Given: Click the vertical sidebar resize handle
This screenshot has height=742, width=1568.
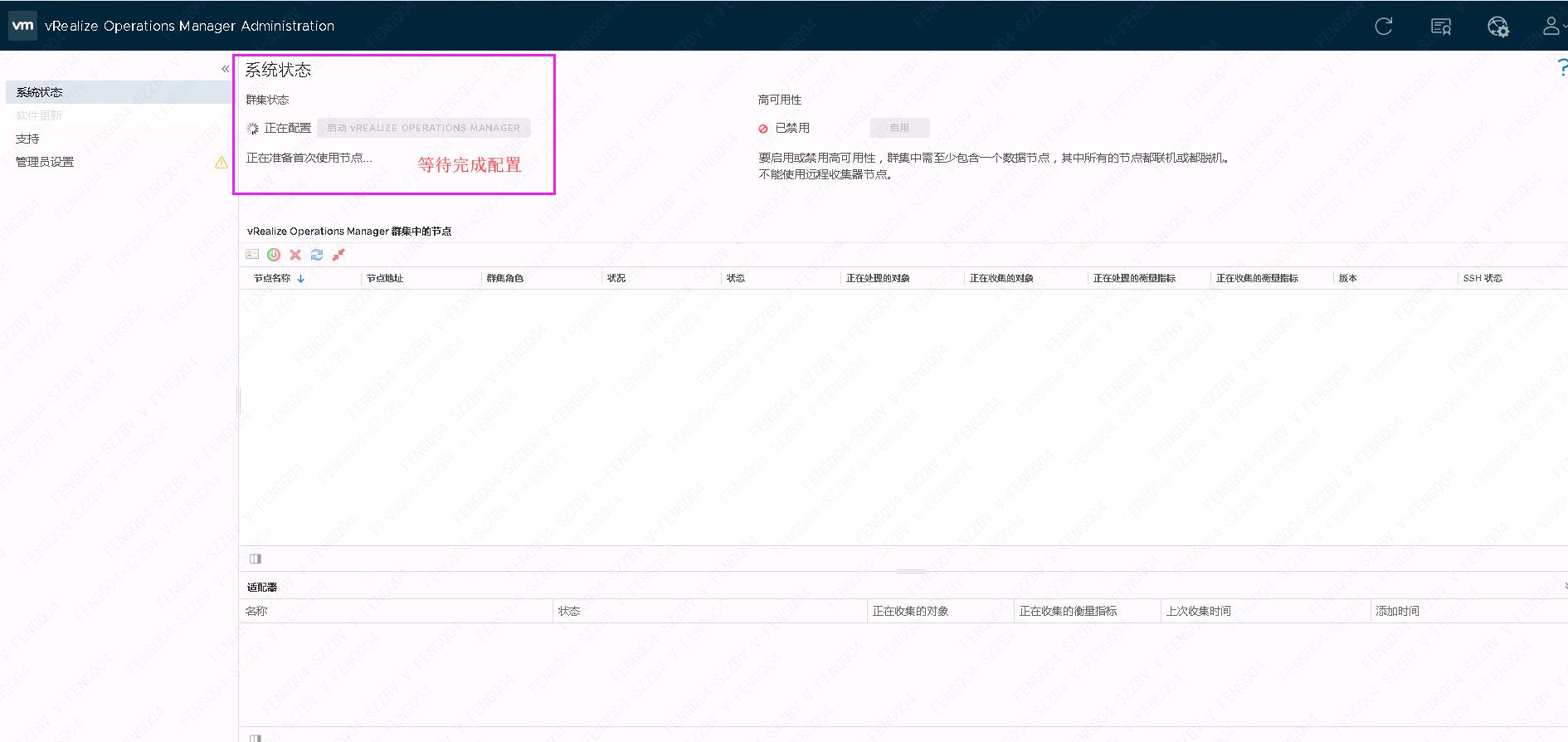Looking at the screenshot, I should pyautogui.click(x=238, y=401).
